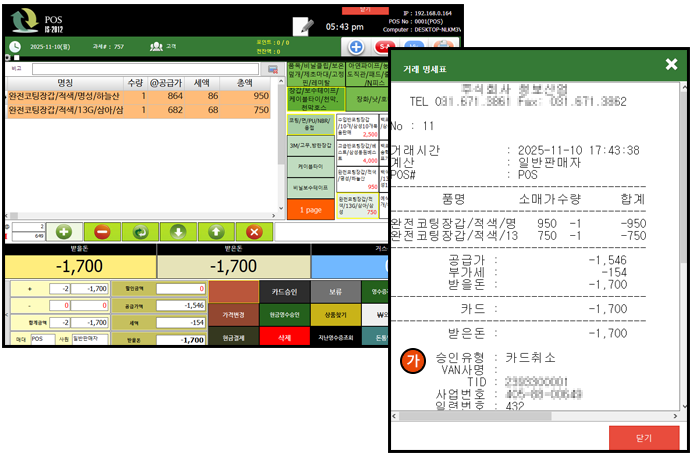Click the 명칭 column header
The height and width of the screenshot is (461, 696).
65,83
